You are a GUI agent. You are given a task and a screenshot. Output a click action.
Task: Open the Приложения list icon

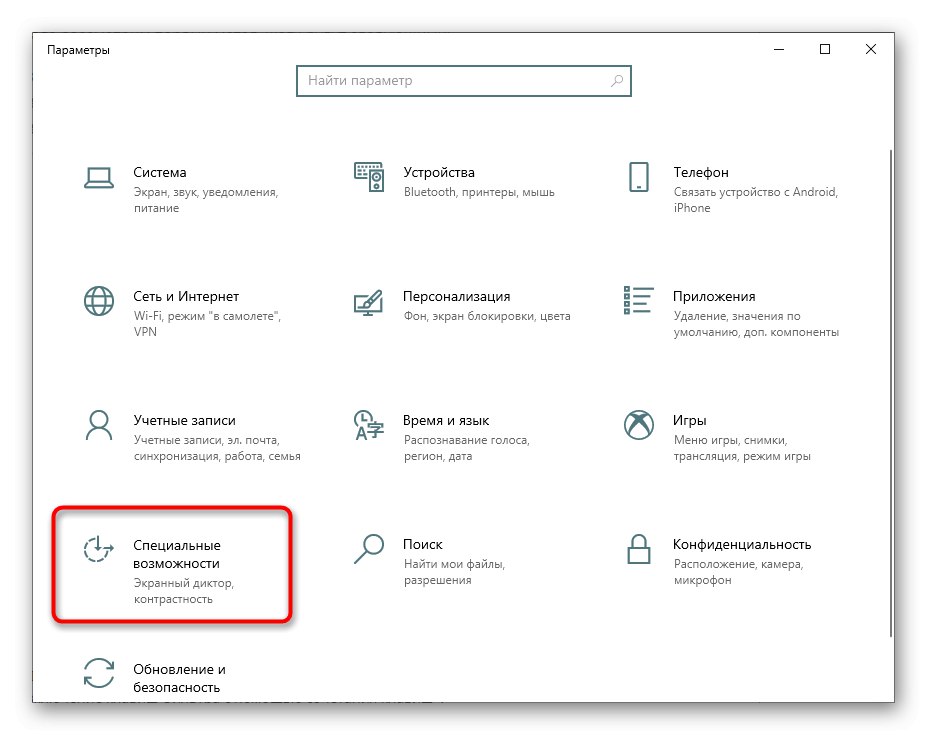point(638,301)
